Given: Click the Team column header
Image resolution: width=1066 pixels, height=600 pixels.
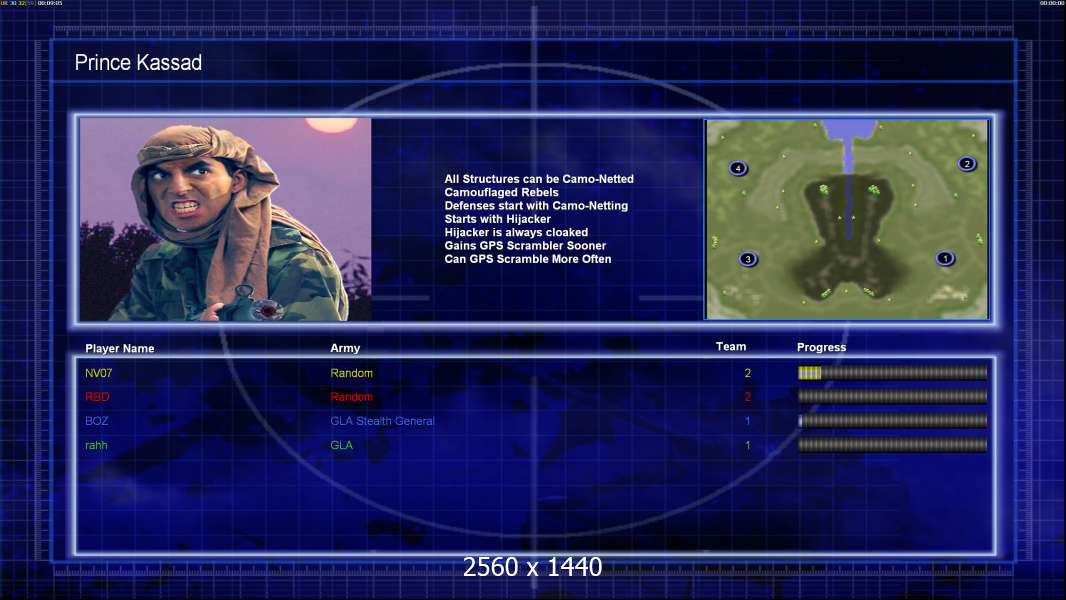Looking at the screenshot, I should (x=731, y=347).
